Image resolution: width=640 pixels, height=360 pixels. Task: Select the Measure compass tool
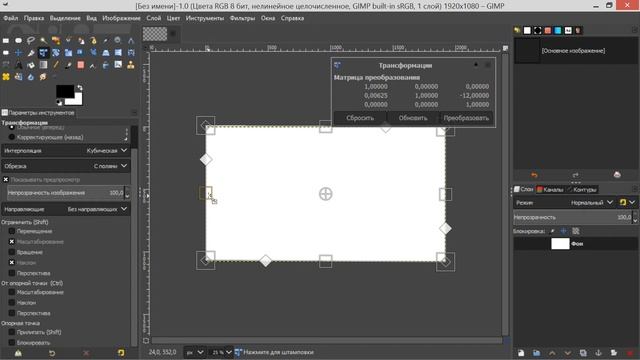131,40
